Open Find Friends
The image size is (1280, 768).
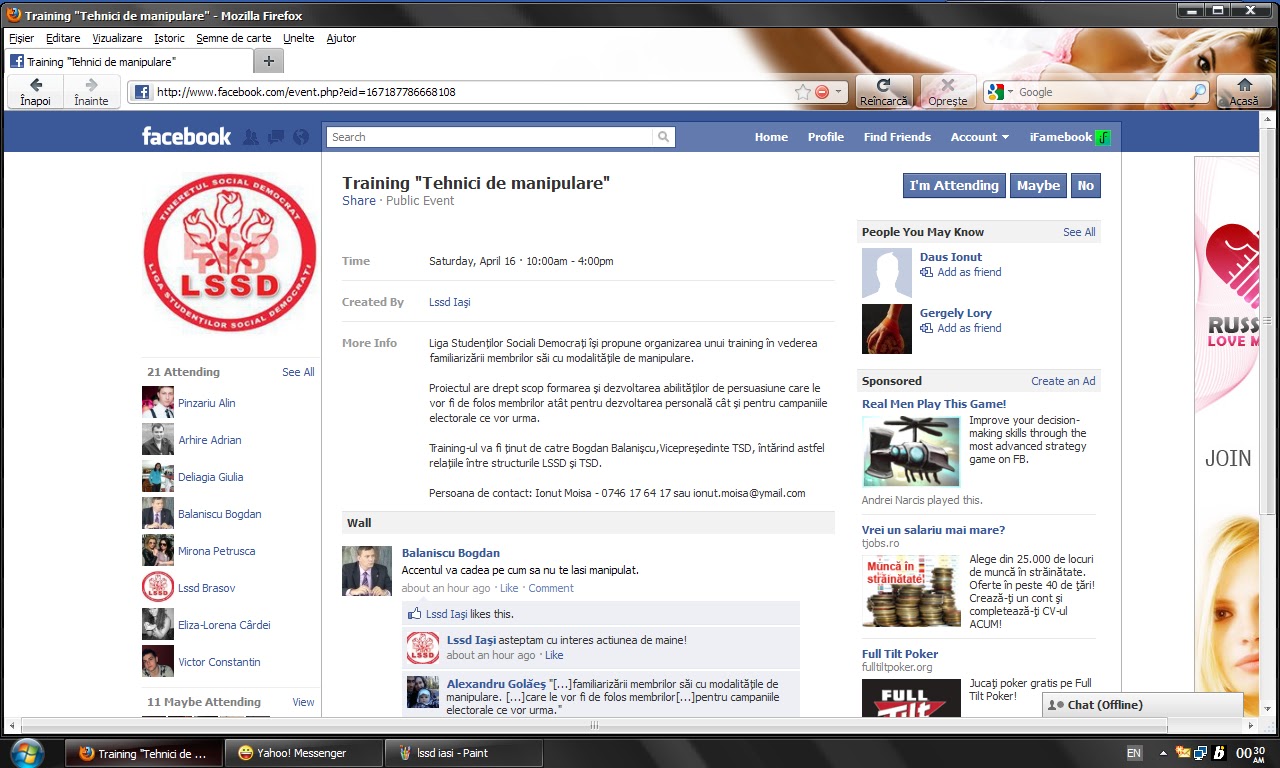[897, 137]
